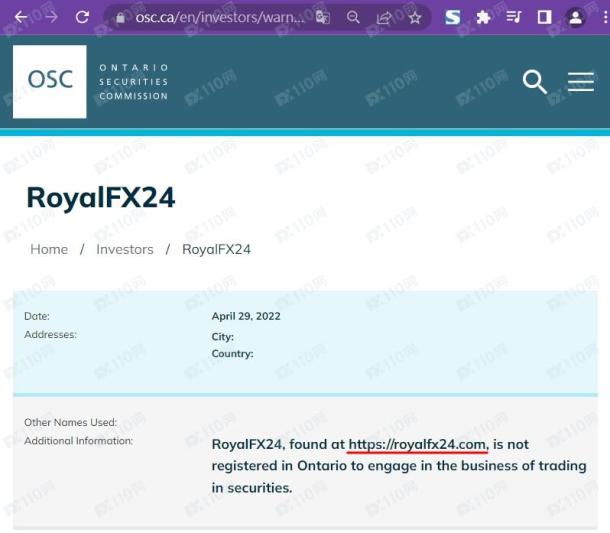Click the Date: label

37,316
